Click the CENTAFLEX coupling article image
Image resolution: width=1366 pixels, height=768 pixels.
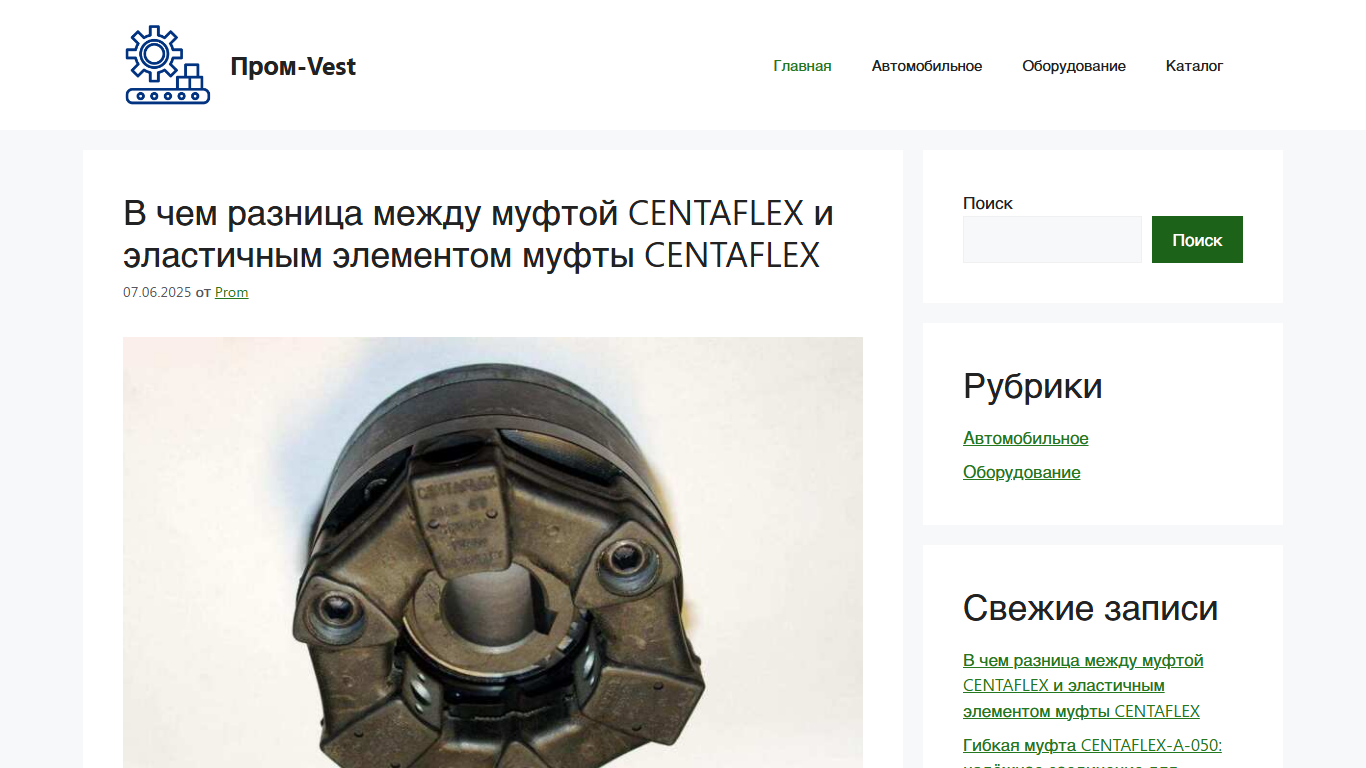pyautogui.click(x=493, y=552)
